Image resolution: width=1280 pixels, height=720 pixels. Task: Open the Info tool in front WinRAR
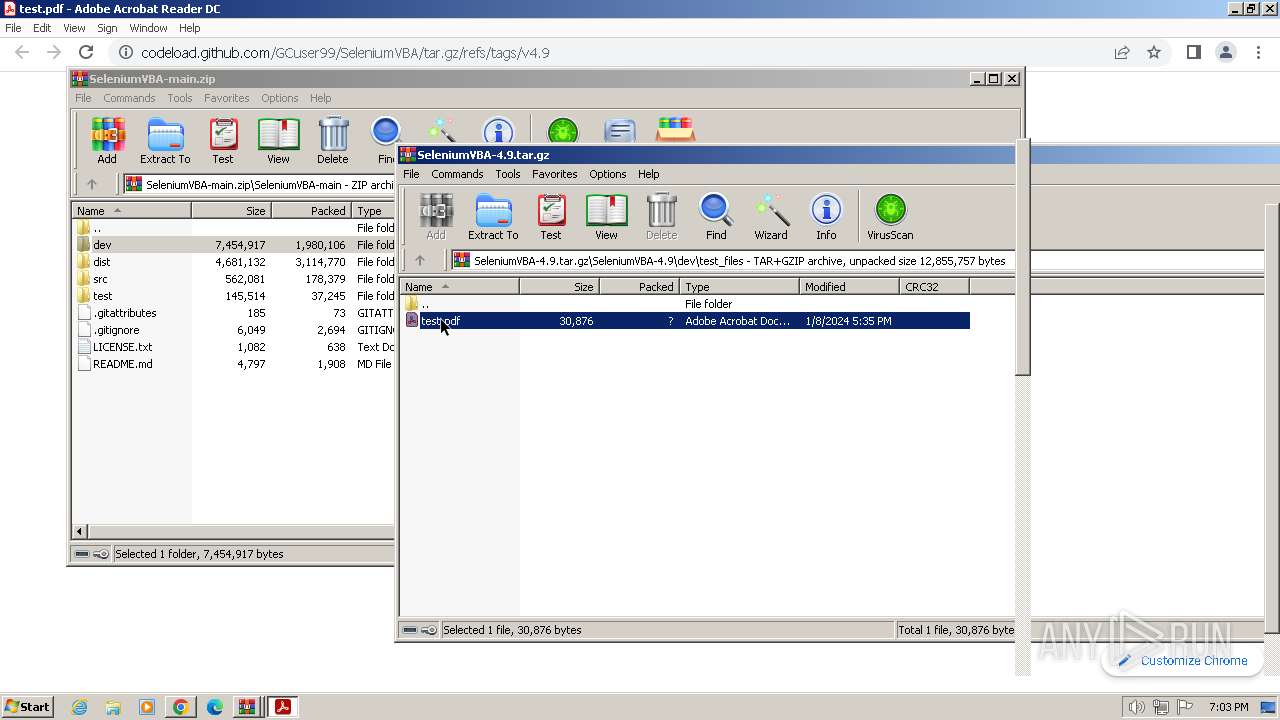point(826,217)
